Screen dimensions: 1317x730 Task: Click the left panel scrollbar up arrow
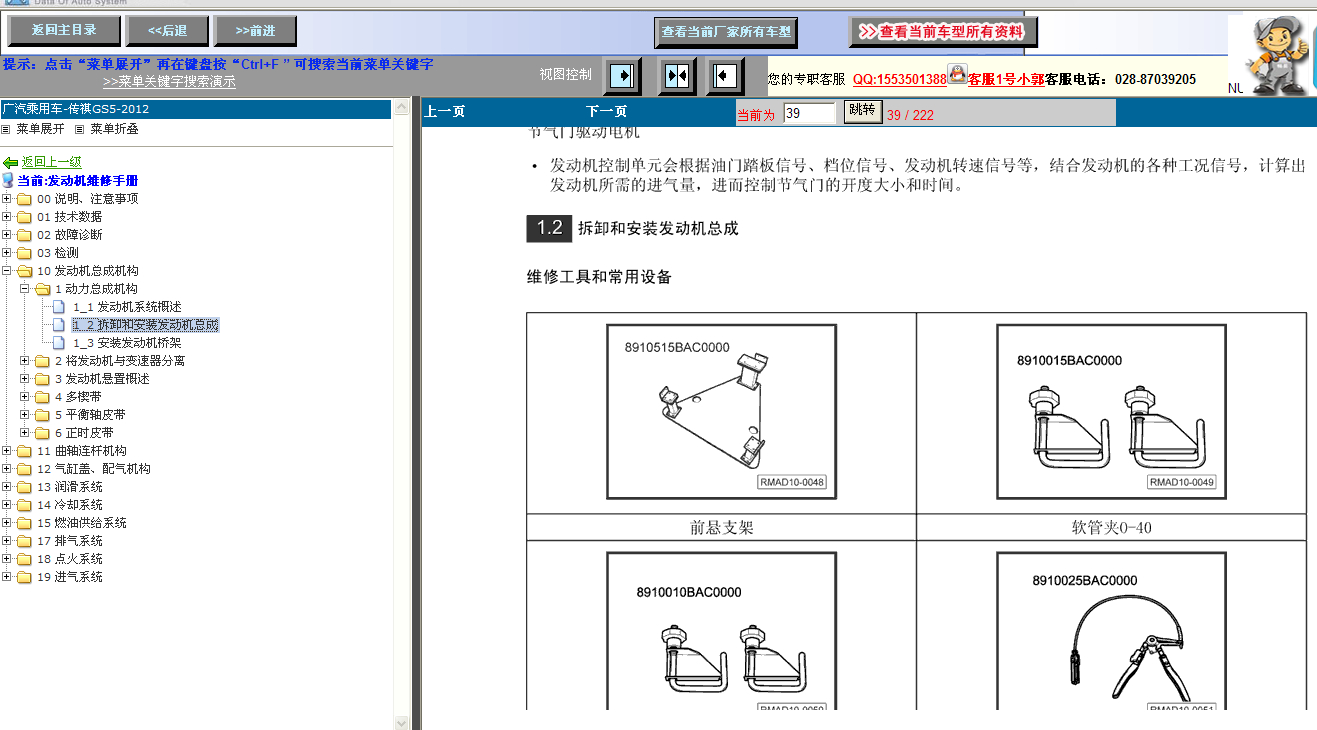[402, 105]
